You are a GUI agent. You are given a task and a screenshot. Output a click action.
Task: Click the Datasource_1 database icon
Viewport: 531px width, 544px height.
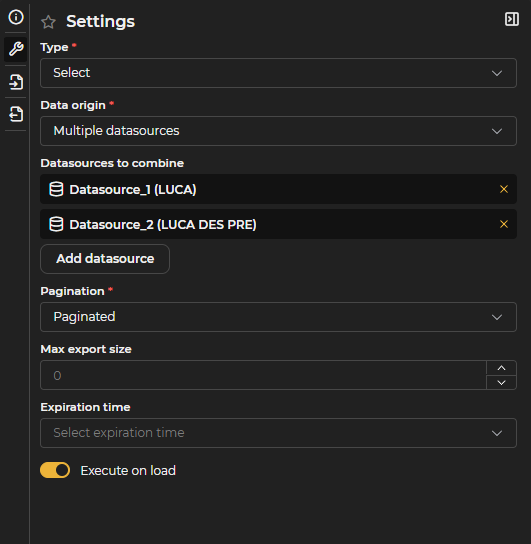pyautogui.click(x=56, y=189)
